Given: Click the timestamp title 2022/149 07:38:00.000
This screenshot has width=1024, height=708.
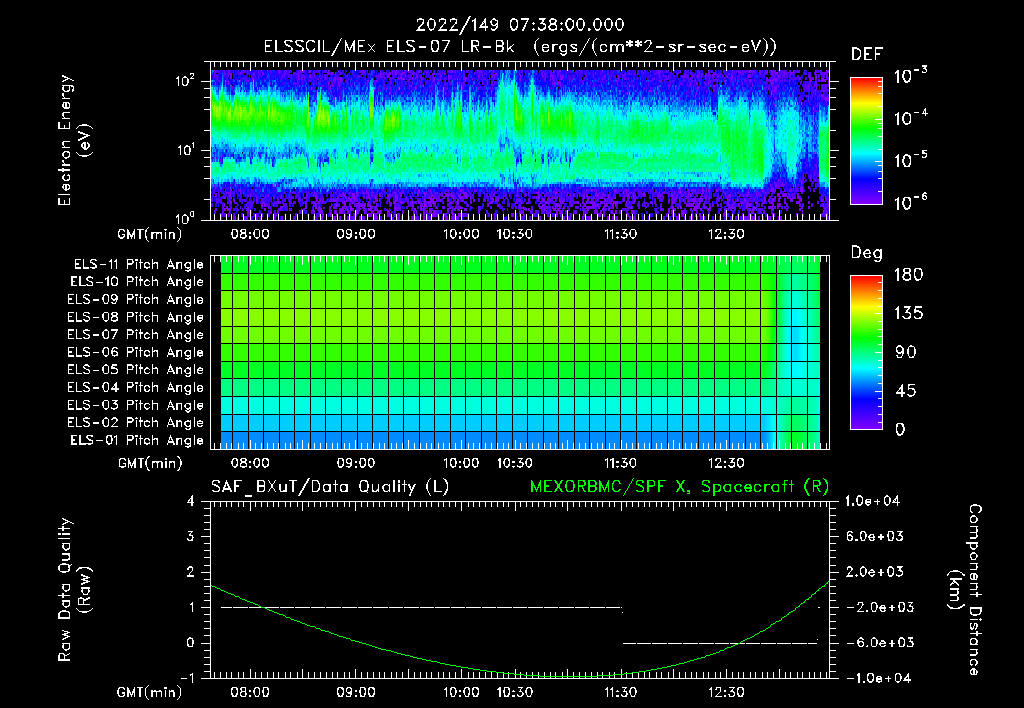Looking at the screenshot, I should click(520, 25).
